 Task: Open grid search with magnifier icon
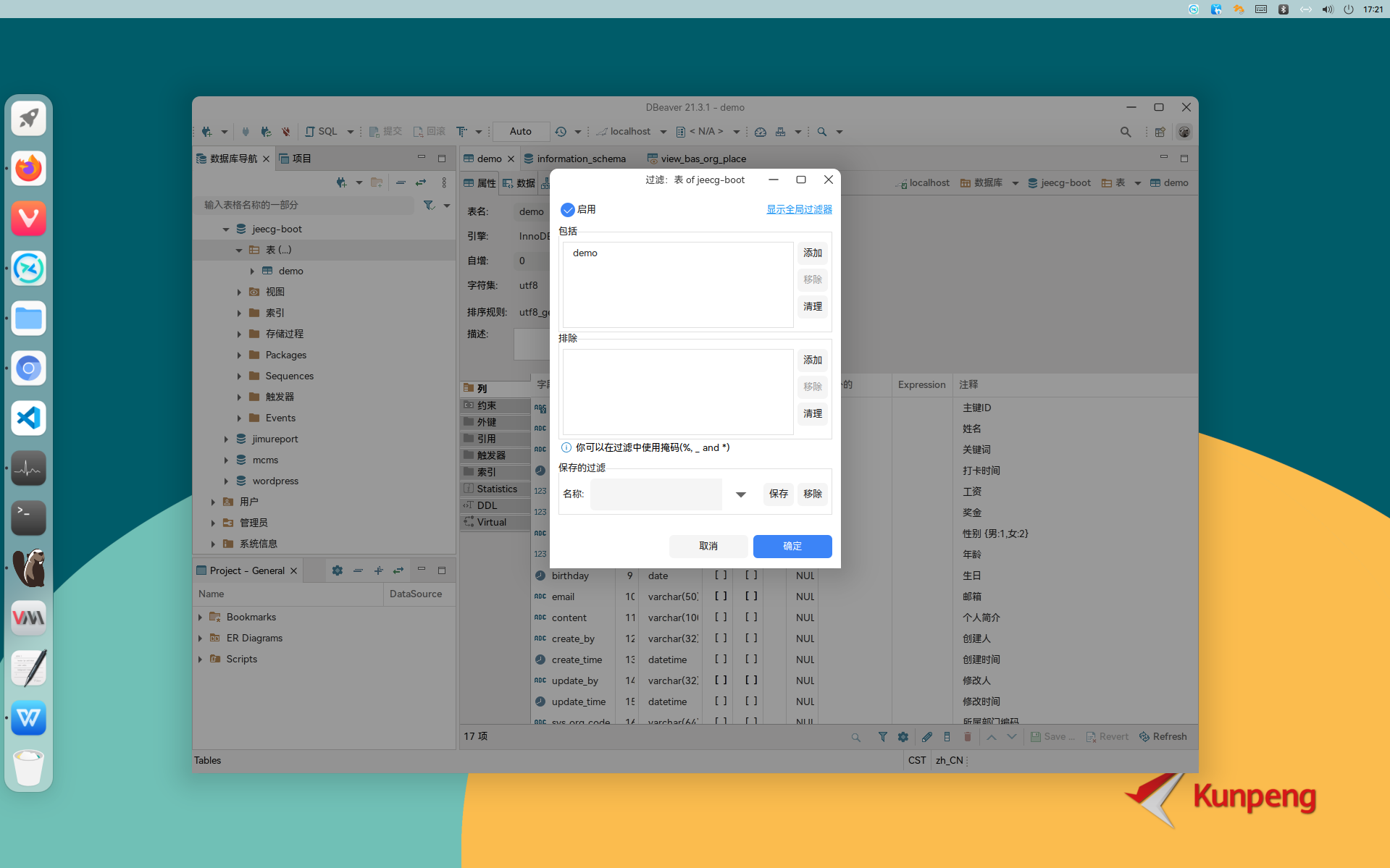tap(856, 736)
